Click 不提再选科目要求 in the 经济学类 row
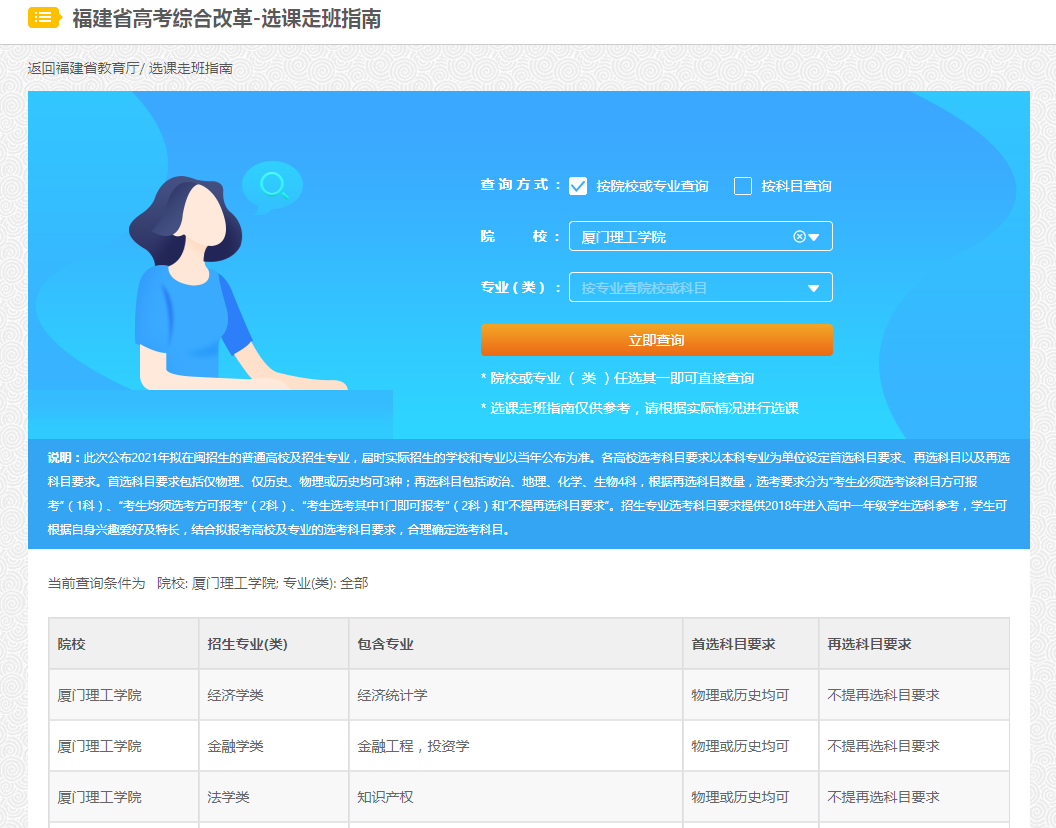This screenshot has height=828, width=1056. point(883,695)
